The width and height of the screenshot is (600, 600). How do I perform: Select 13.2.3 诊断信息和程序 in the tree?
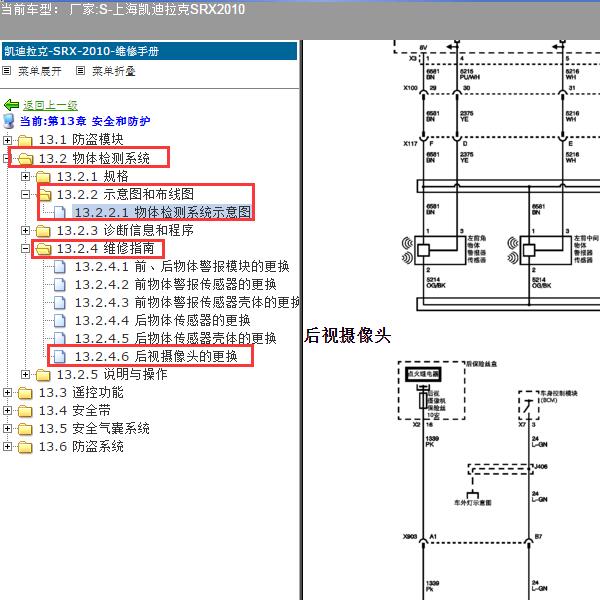pos(125,230)
